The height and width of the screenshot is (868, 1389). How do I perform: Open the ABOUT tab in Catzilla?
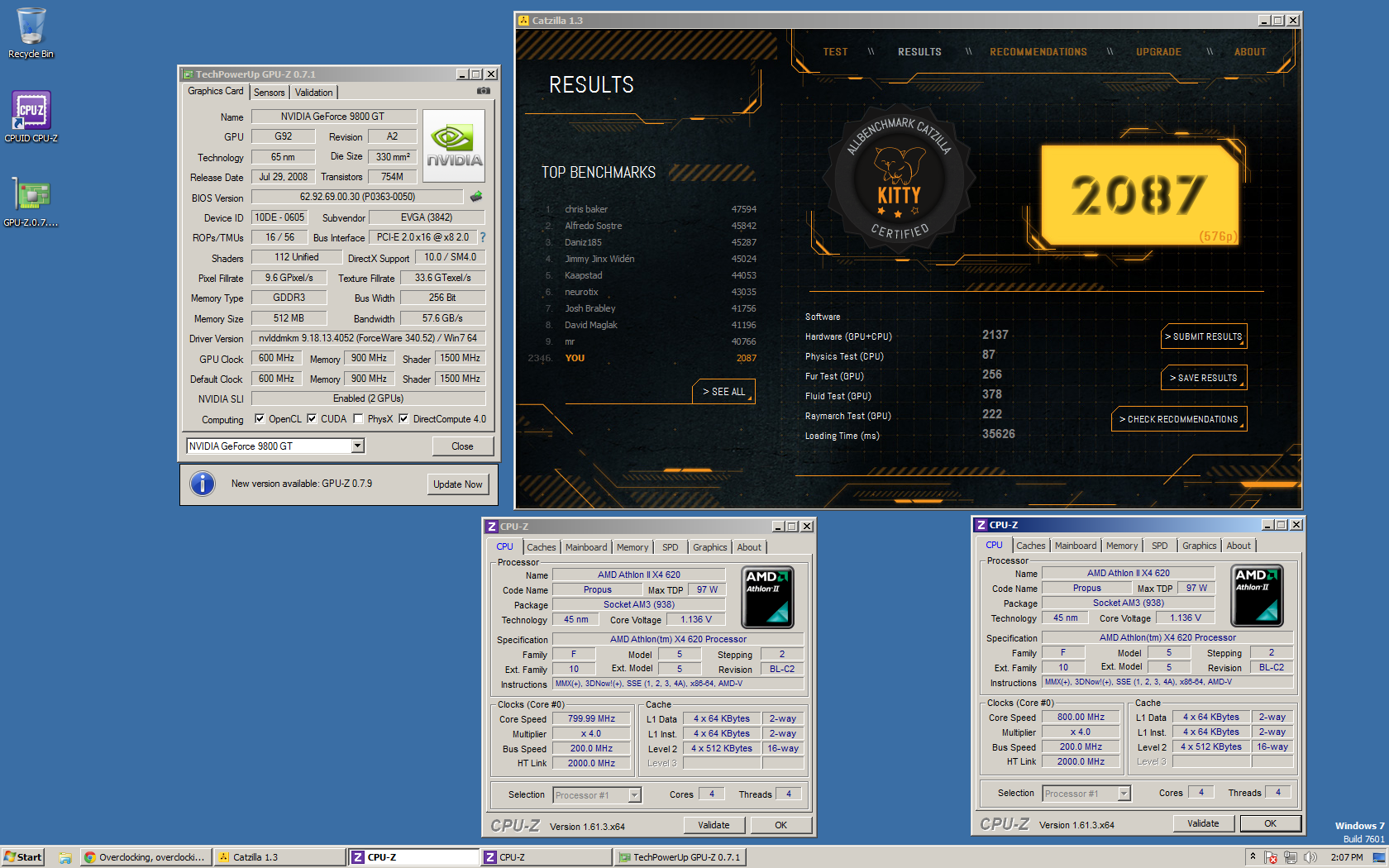click(1250, 52)
